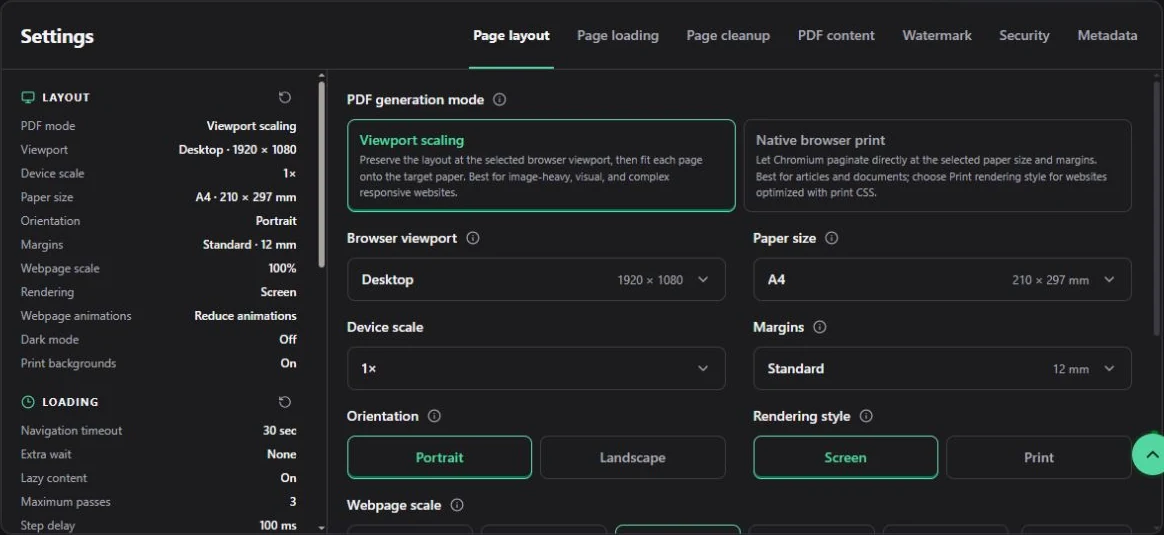Click the Layout monitor icon
The image size is (1164, 535).
pyautogui.click(x=28, y=97)
